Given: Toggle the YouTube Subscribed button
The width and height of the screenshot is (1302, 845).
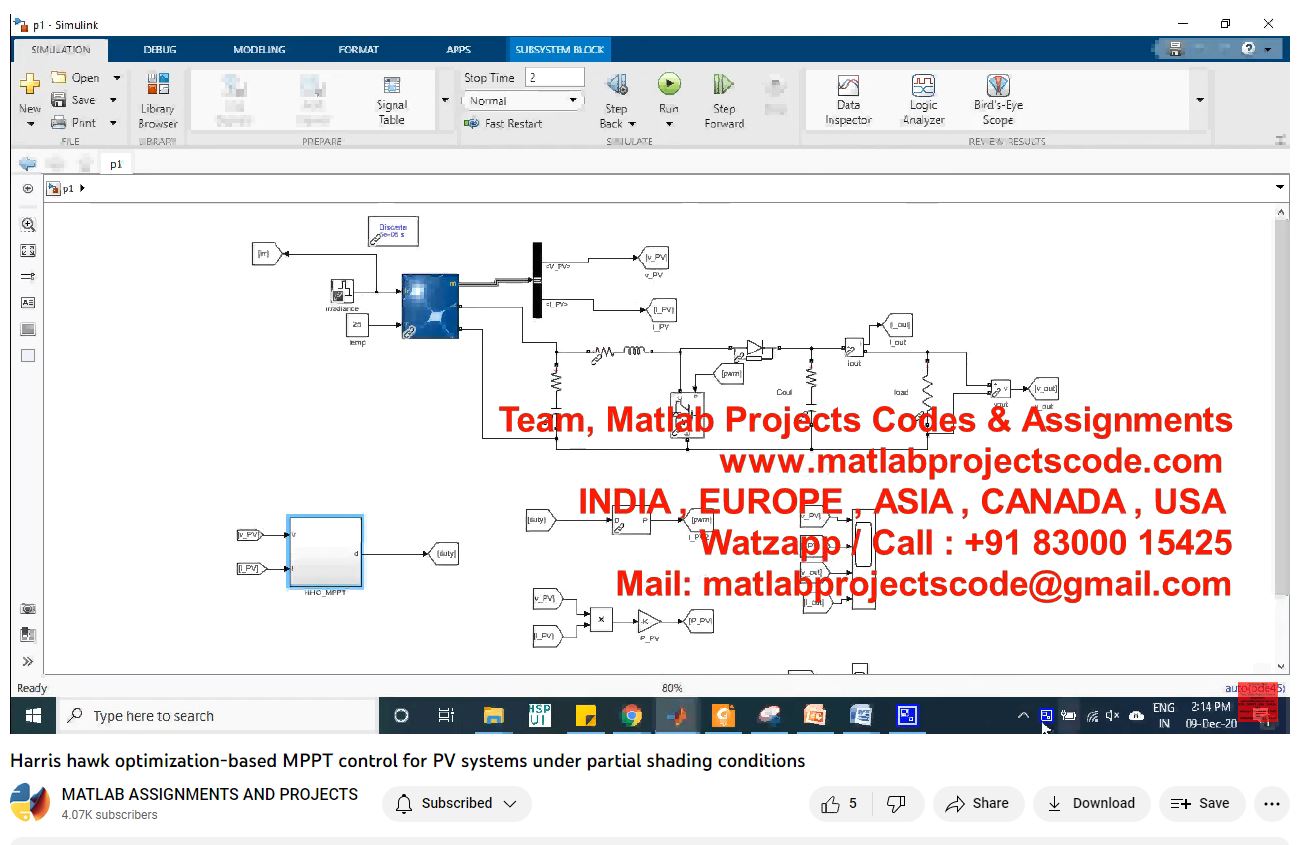Looking at the screenshot, I should (x=456, y=803).
